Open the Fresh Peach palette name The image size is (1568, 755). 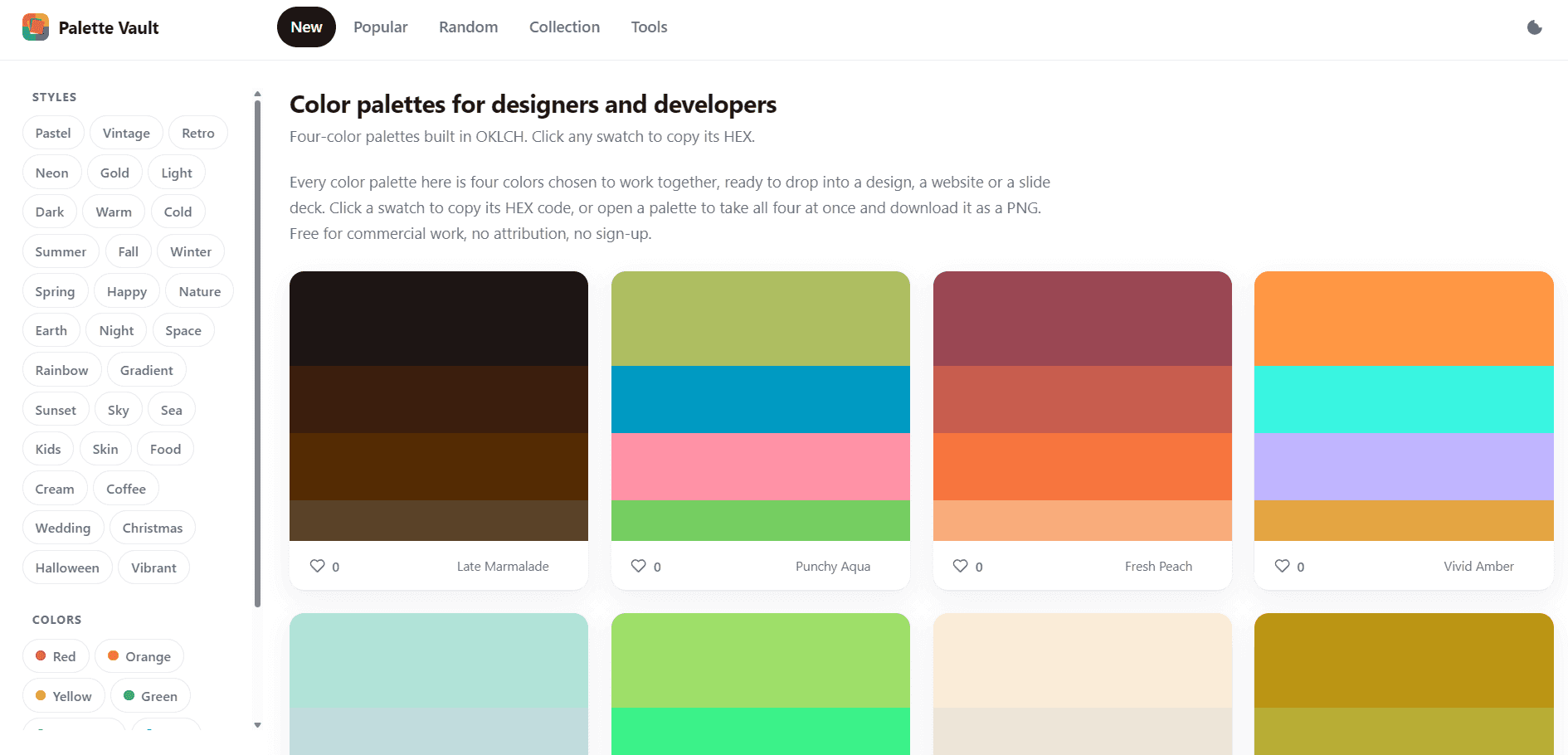[1158, 566]
